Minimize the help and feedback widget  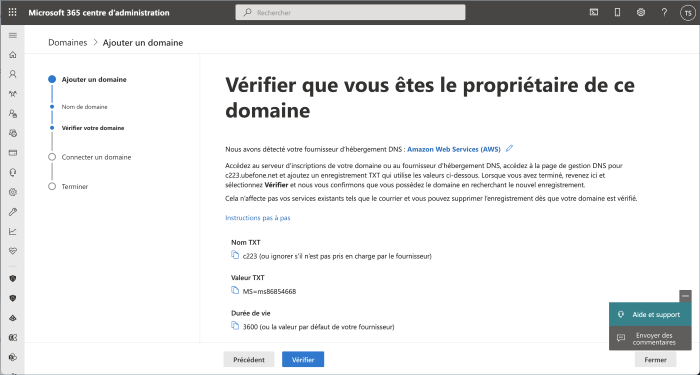click(x=685, y=296)
